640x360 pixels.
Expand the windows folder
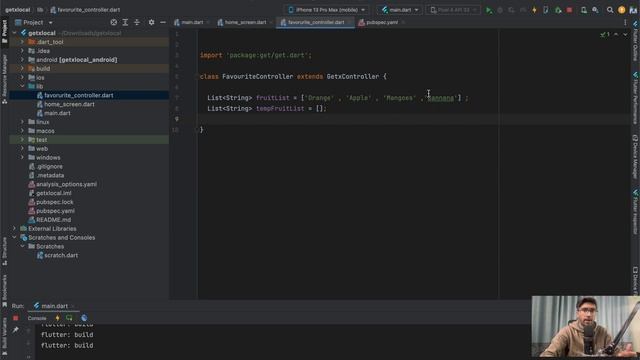[x=22, y=158]
